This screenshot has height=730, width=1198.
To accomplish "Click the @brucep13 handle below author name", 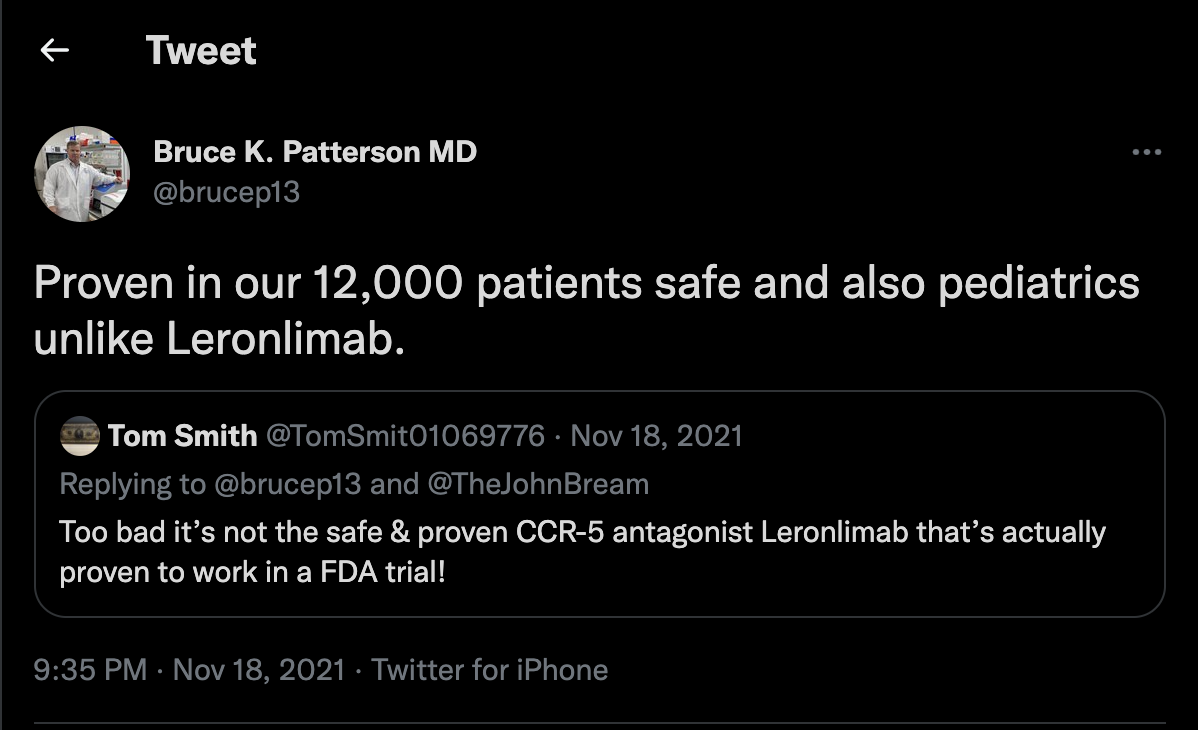I will click(226, 190).
